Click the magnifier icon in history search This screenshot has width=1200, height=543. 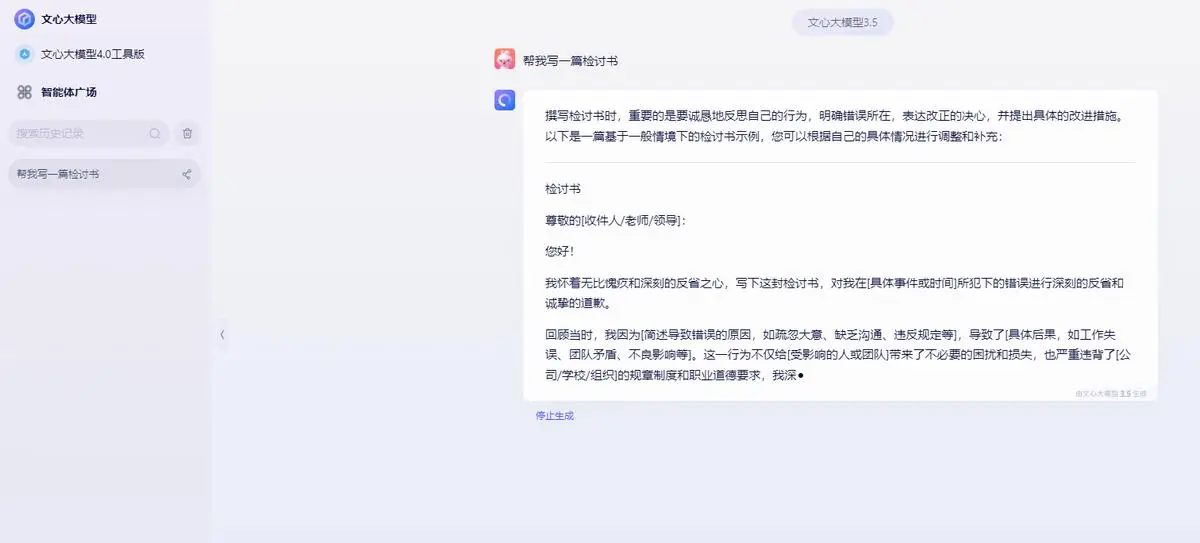pos(155,133)
